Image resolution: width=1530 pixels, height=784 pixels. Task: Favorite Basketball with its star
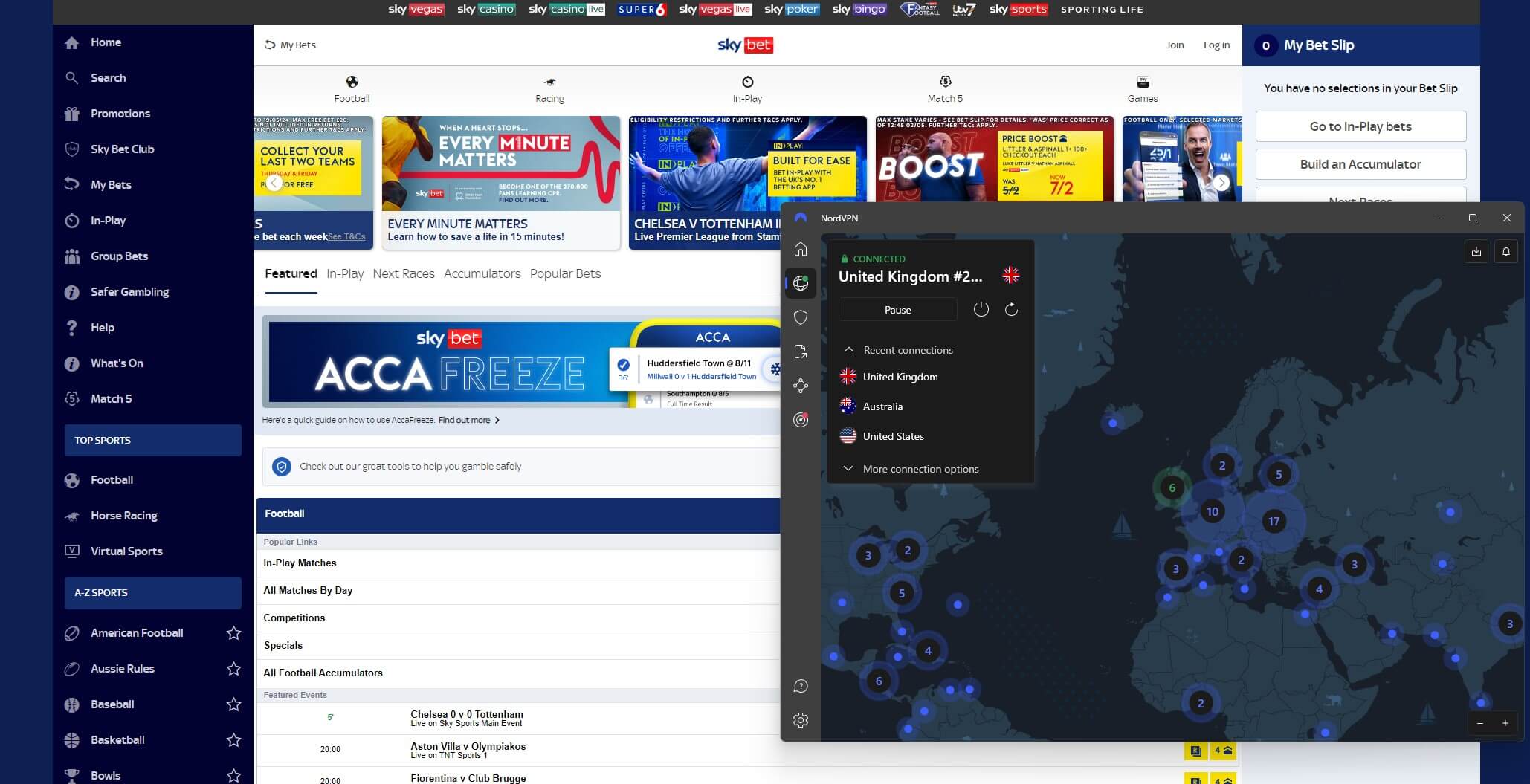(233, 740)
